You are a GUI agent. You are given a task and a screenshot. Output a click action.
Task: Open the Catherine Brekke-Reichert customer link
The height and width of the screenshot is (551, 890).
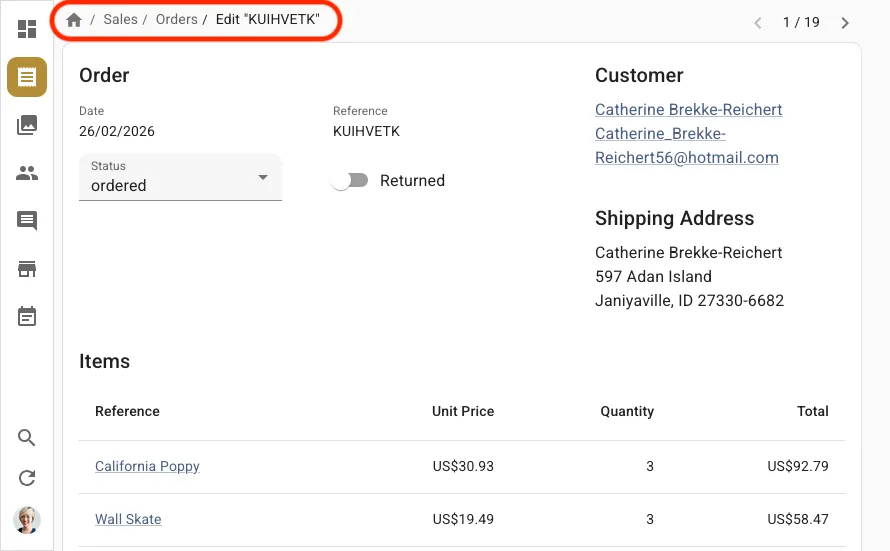click(x=688, y=110)
